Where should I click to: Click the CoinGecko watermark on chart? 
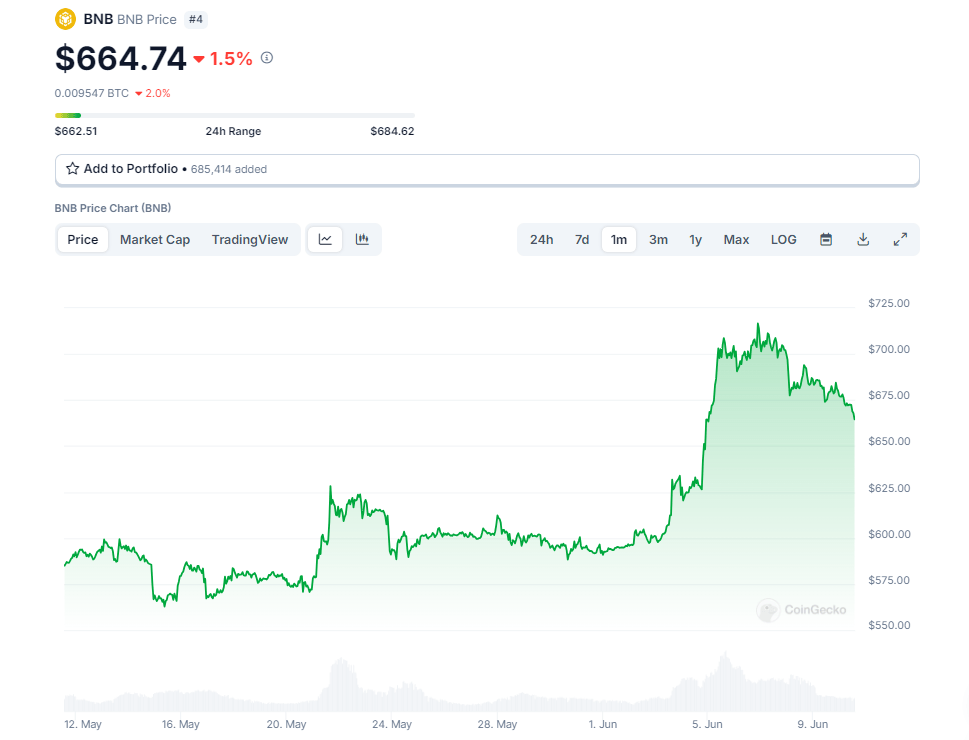pyautogui.click(x=802, y=610)
